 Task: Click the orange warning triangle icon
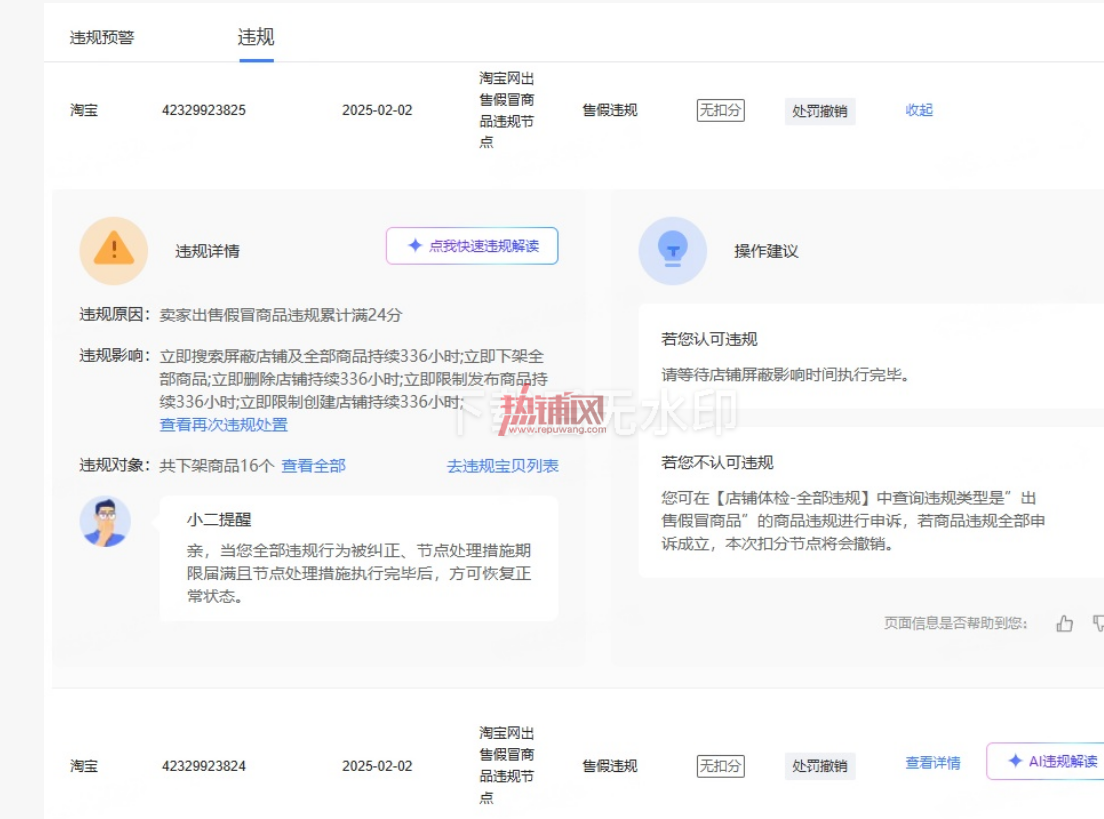(x=113, y=250)
